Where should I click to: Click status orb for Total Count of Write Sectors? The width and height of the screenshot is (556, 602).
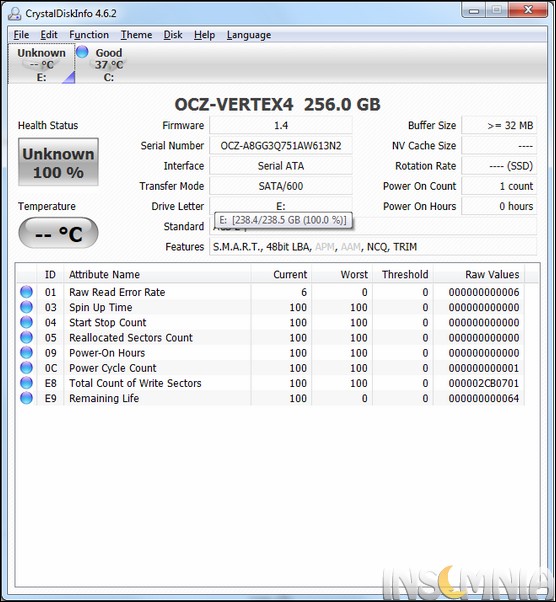coord(26,383)
